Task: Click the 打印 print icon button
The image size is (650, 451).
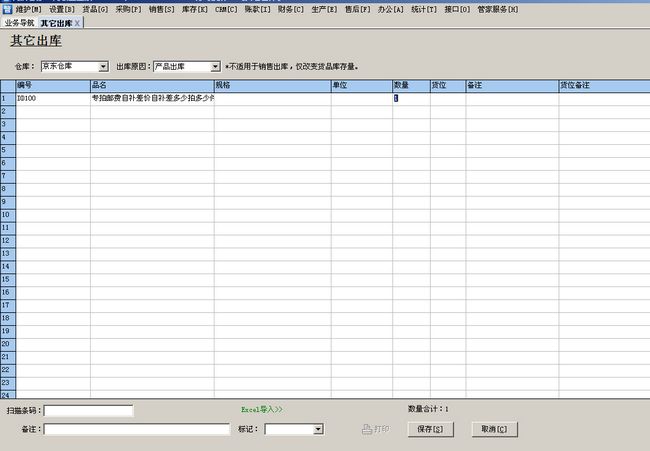Action: pyautogui.click(x=375, y=429)
